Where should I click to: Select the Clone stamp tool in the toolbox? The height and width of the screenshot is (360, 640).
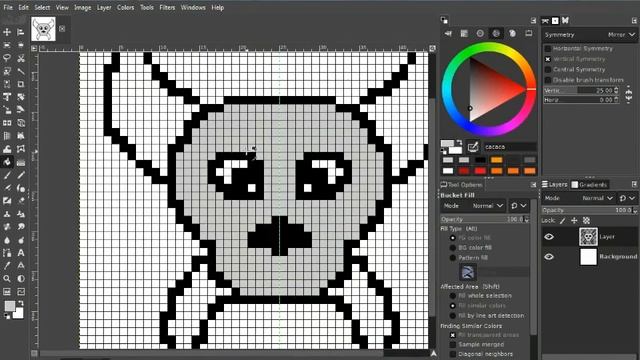point(7,214)
